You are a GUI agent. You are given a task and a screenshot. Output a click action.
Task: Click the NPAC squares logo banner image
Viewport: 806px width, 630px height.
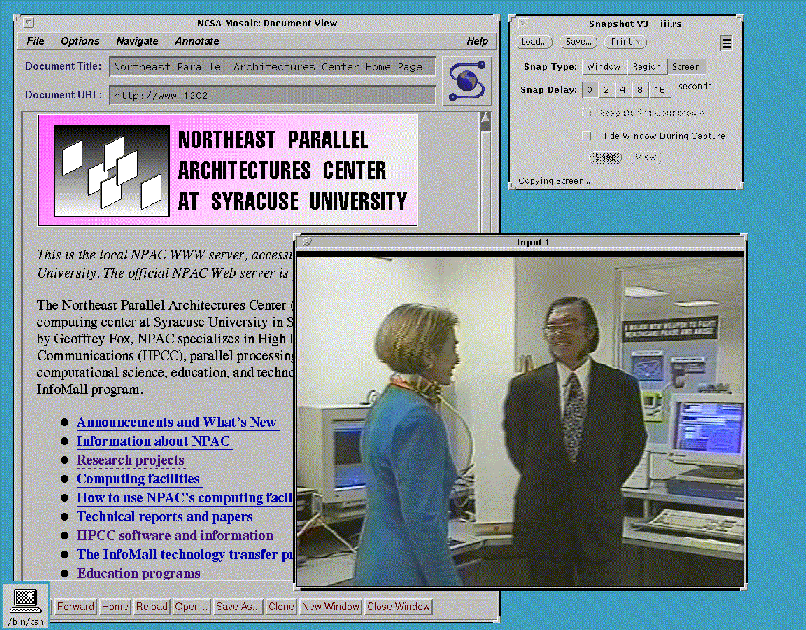(x=228, y=170)
